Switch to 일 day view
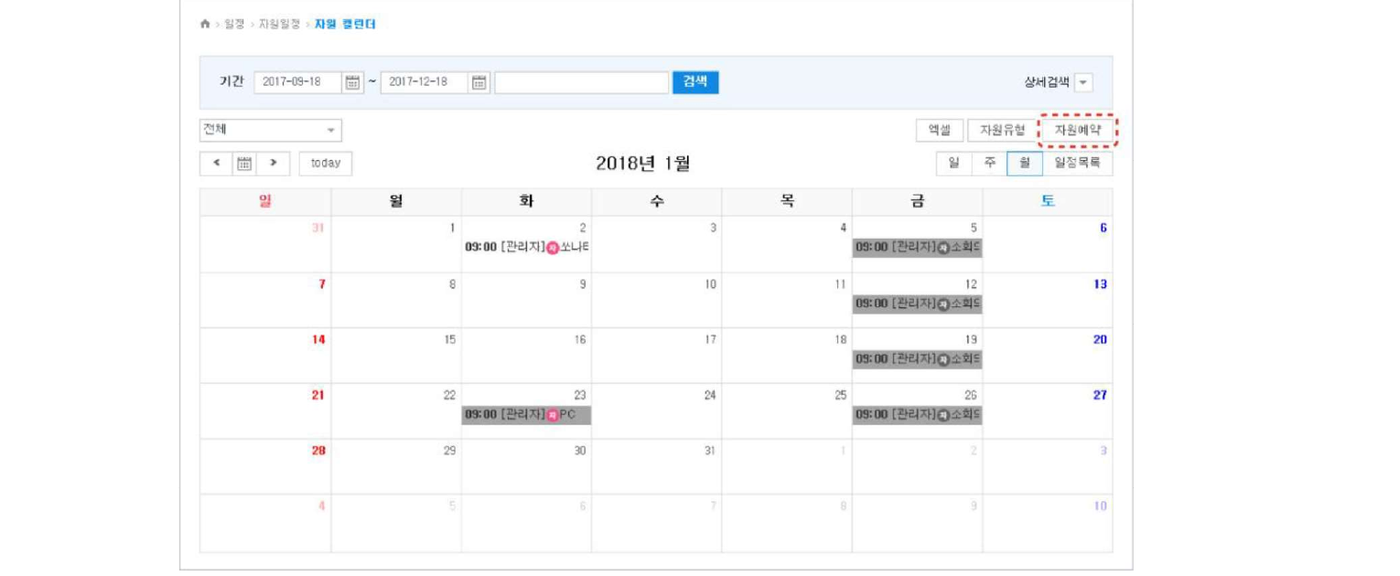1400x576 pixels. coord(954,163)
